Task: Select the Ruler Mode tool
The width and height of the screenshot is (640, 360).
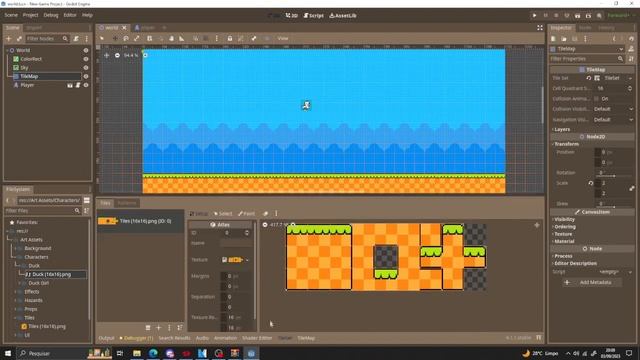Action: pyautogui.click(x=182, y=38)
